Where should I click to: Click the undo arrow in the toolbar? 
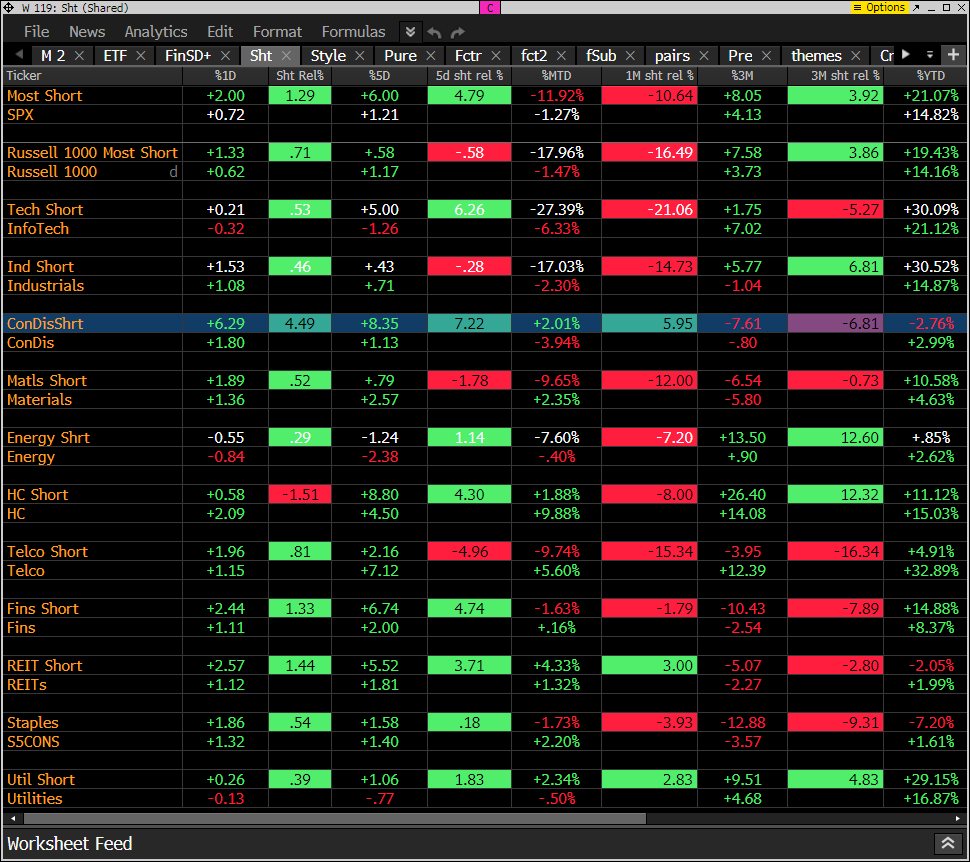coord(434,32)
